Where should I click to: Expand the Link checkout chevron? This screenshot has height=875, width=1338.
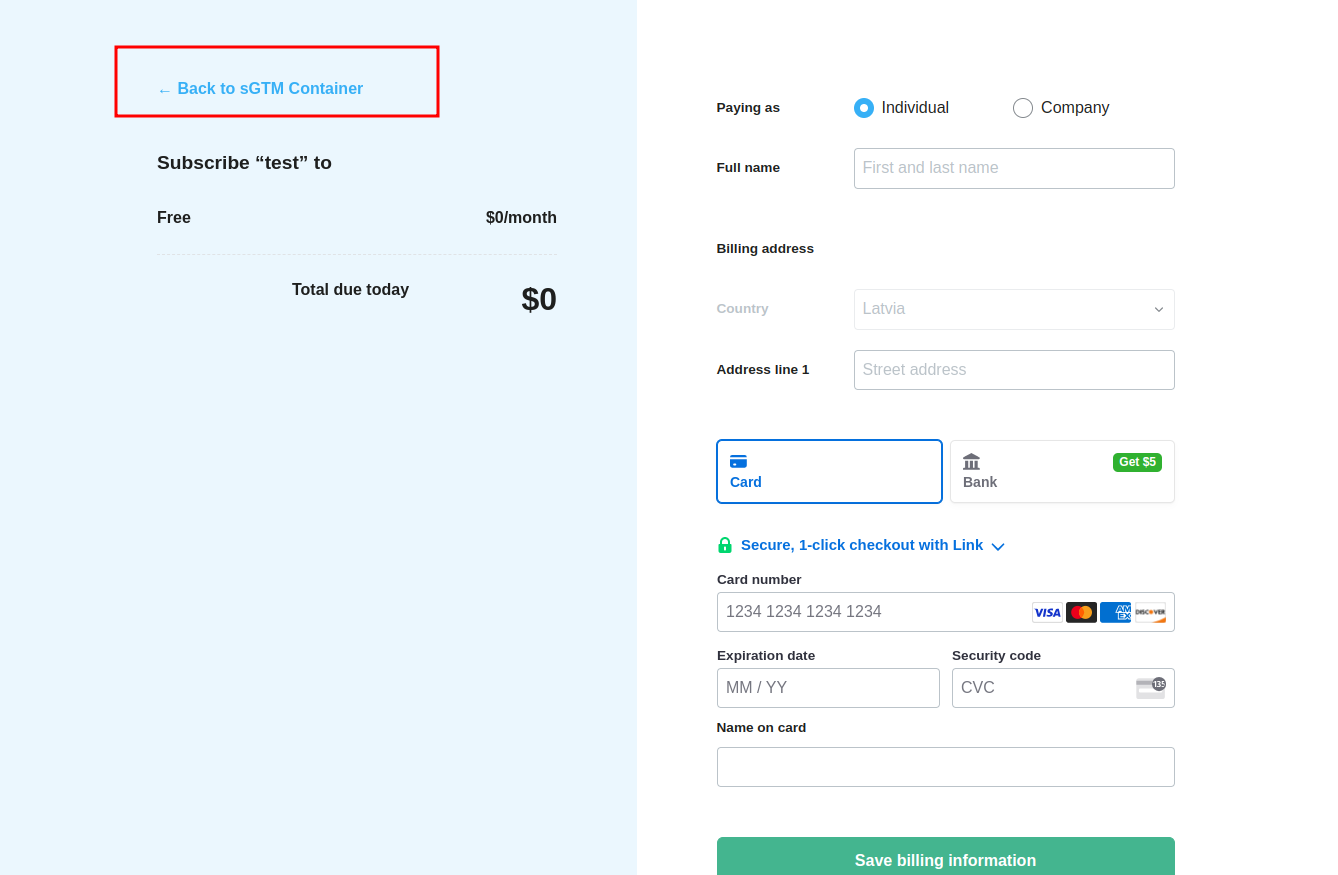[998, 546]
